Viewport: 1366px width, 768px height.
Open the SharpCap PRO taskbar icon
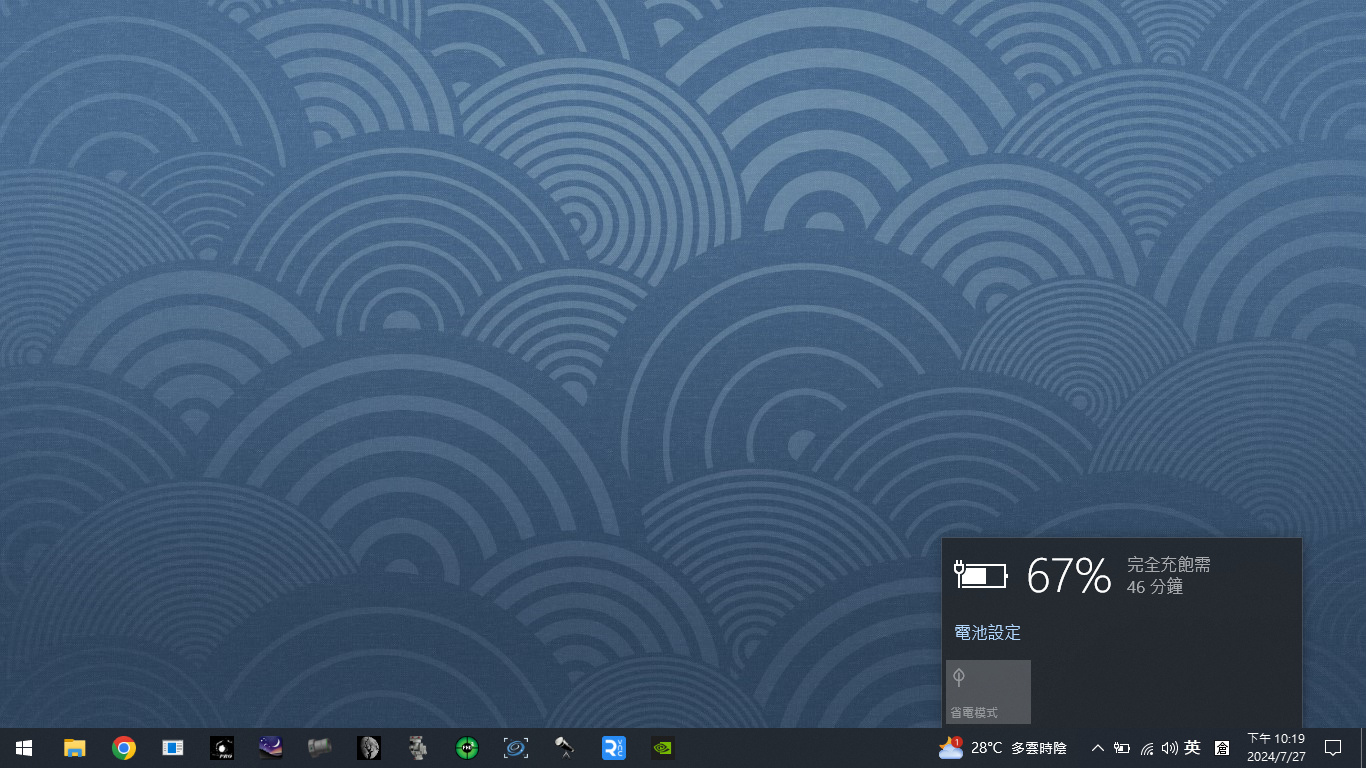[221, 748]
